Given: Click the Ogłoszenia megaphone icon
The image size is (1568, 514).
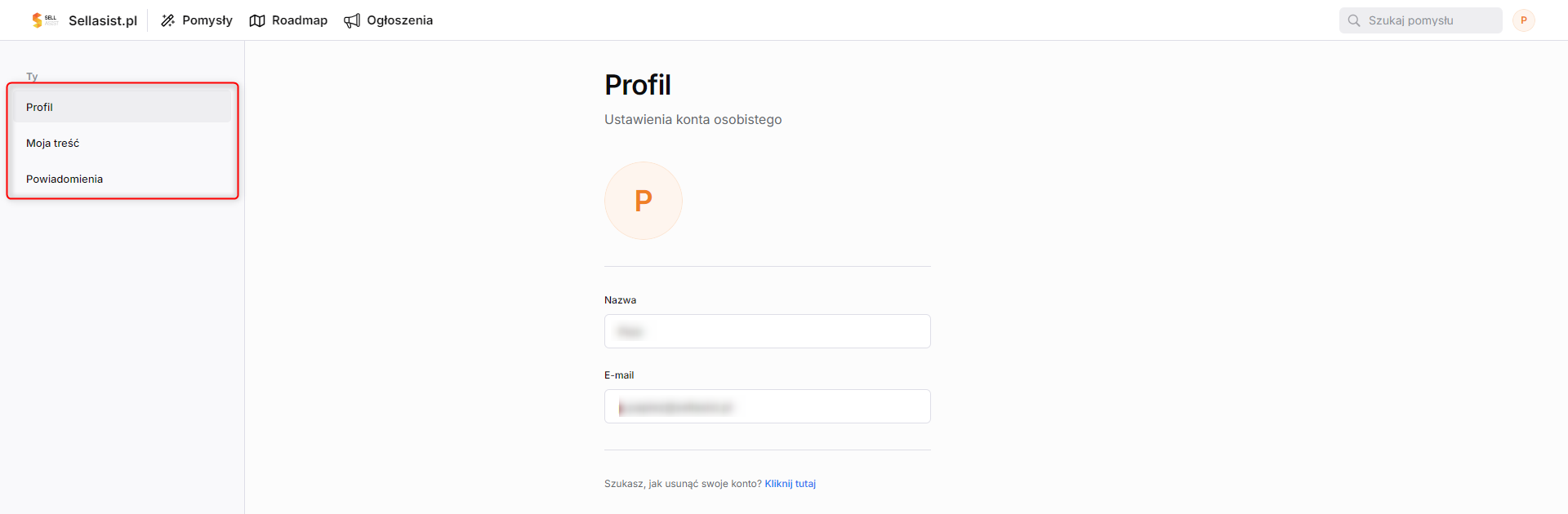Looking at the screenshot, I should point(352,20).
